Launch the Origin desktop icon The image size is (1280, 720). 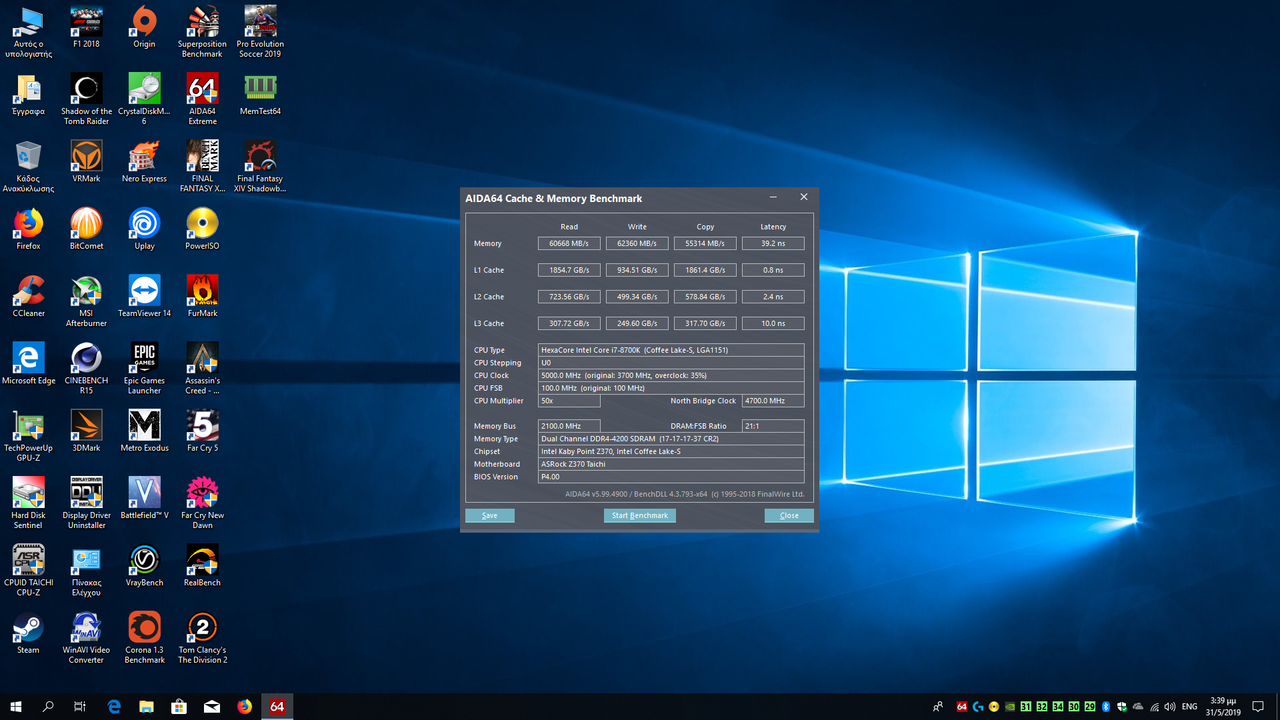[144, 27]
